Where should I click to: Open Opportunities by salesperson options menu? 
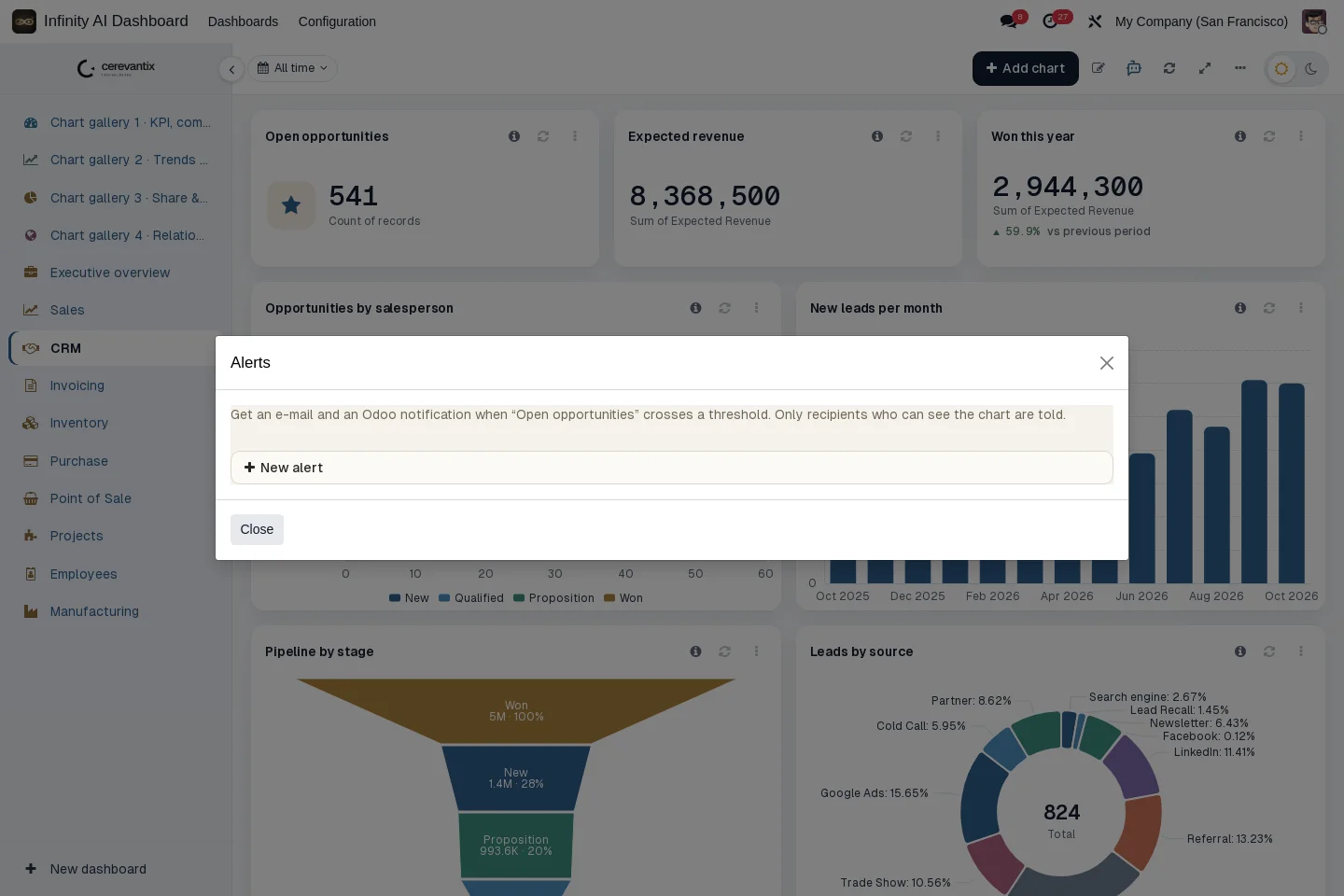click(756, 308)
